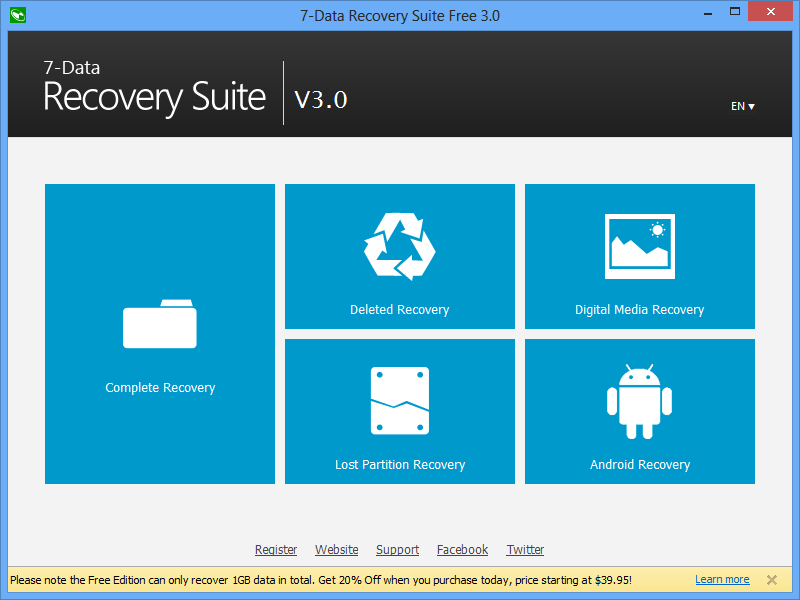
Task: Click the hard drive icon on Lost Partition Recovery
Action: click(399, 399)
